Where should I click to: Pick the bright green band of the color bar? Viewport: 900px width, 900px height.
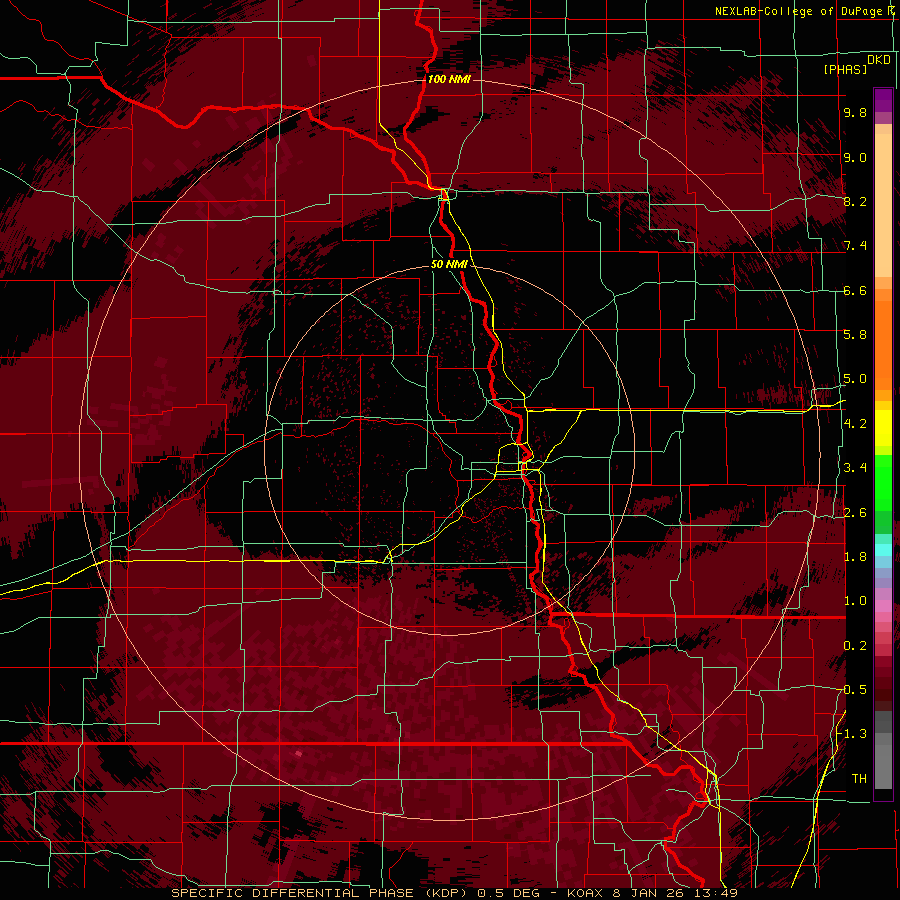point(883,482)
